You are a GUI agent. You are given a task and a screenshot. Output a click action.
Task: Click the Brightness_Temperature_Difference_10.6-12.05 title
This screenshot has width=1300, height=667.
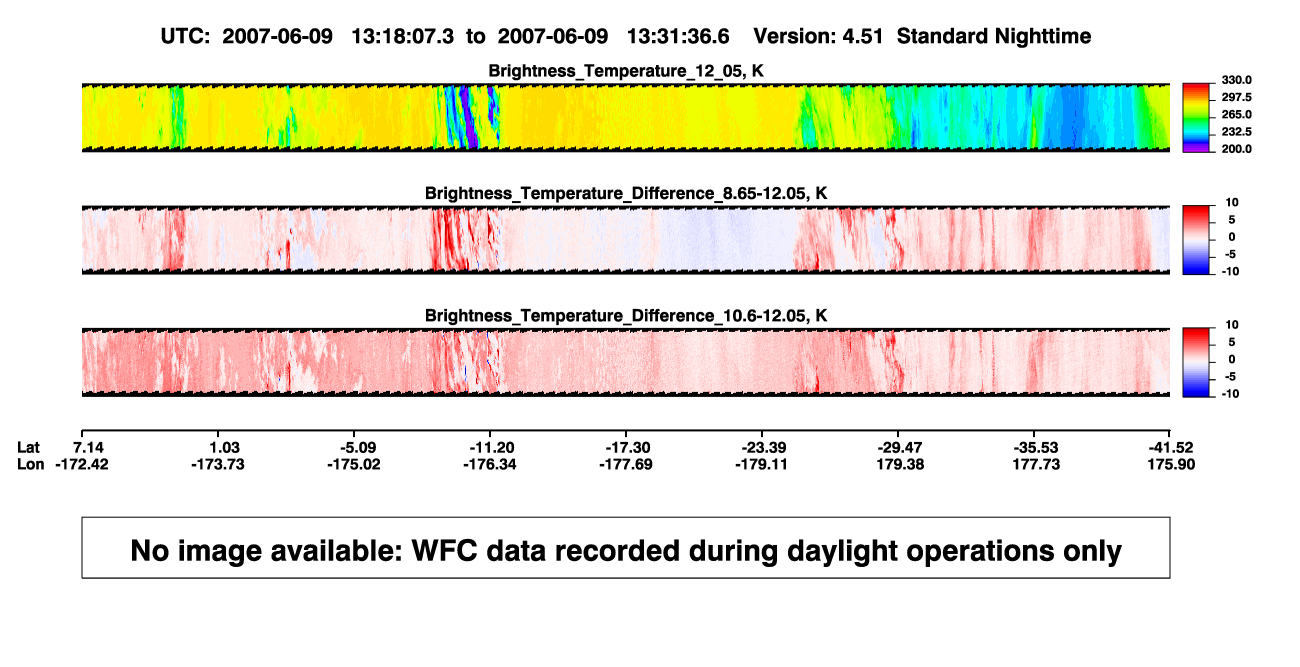[626, 316]
